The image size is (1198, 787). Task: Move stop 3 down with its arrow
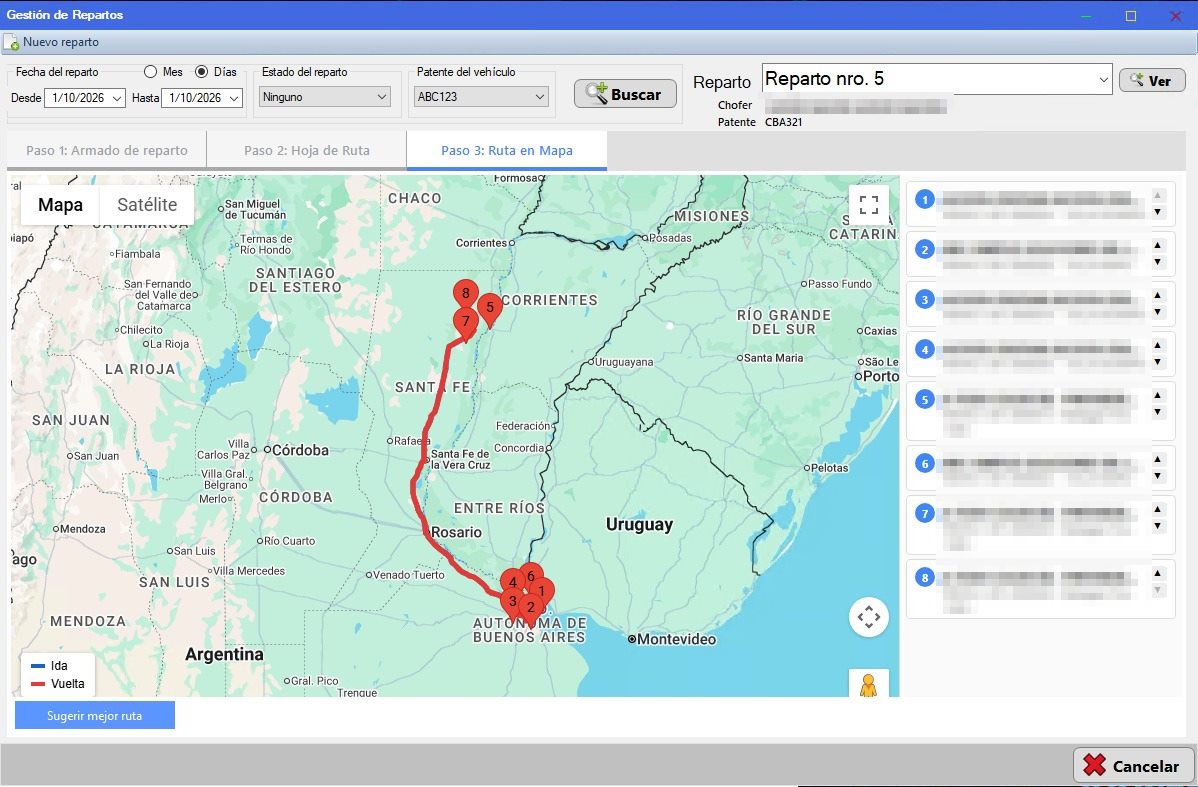[x=1158, y=312]
